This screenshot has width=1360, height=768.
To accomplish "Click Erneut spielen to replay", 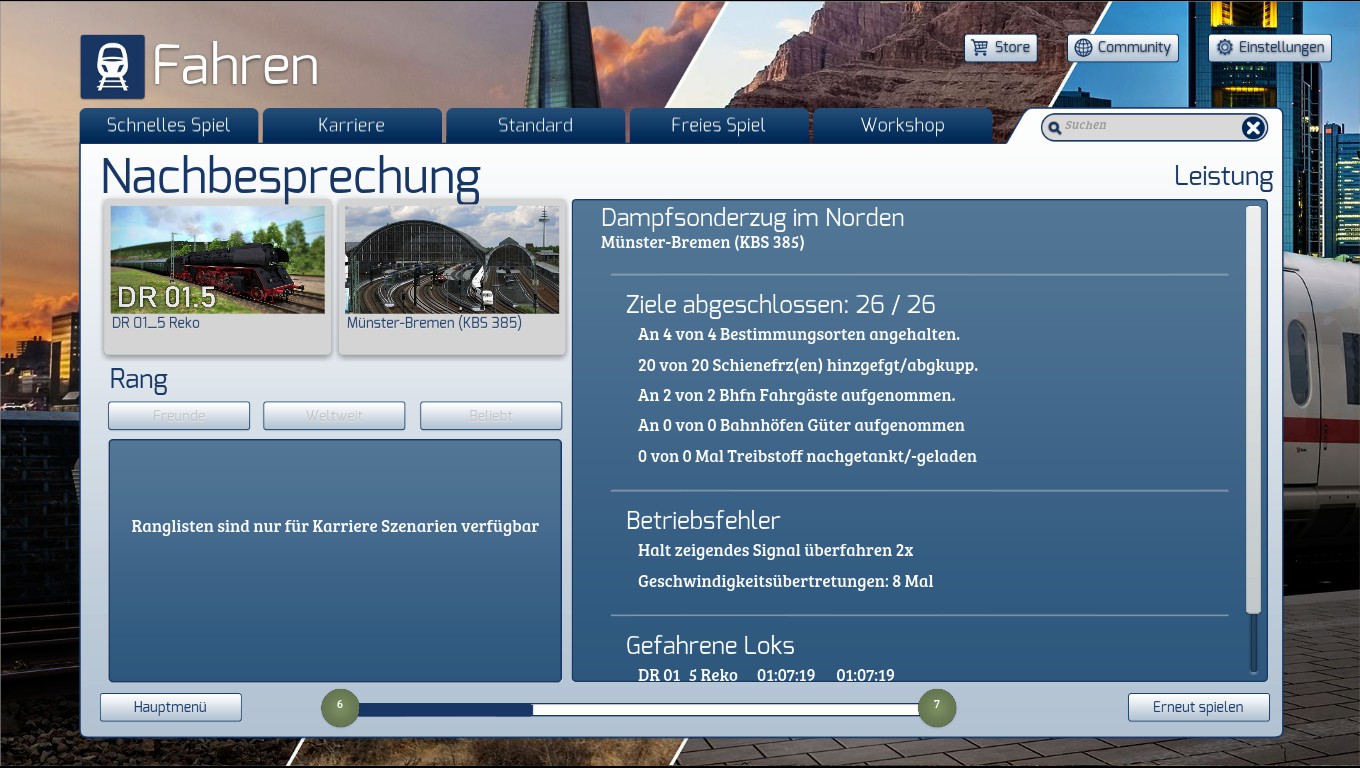I will point(1198,707).
